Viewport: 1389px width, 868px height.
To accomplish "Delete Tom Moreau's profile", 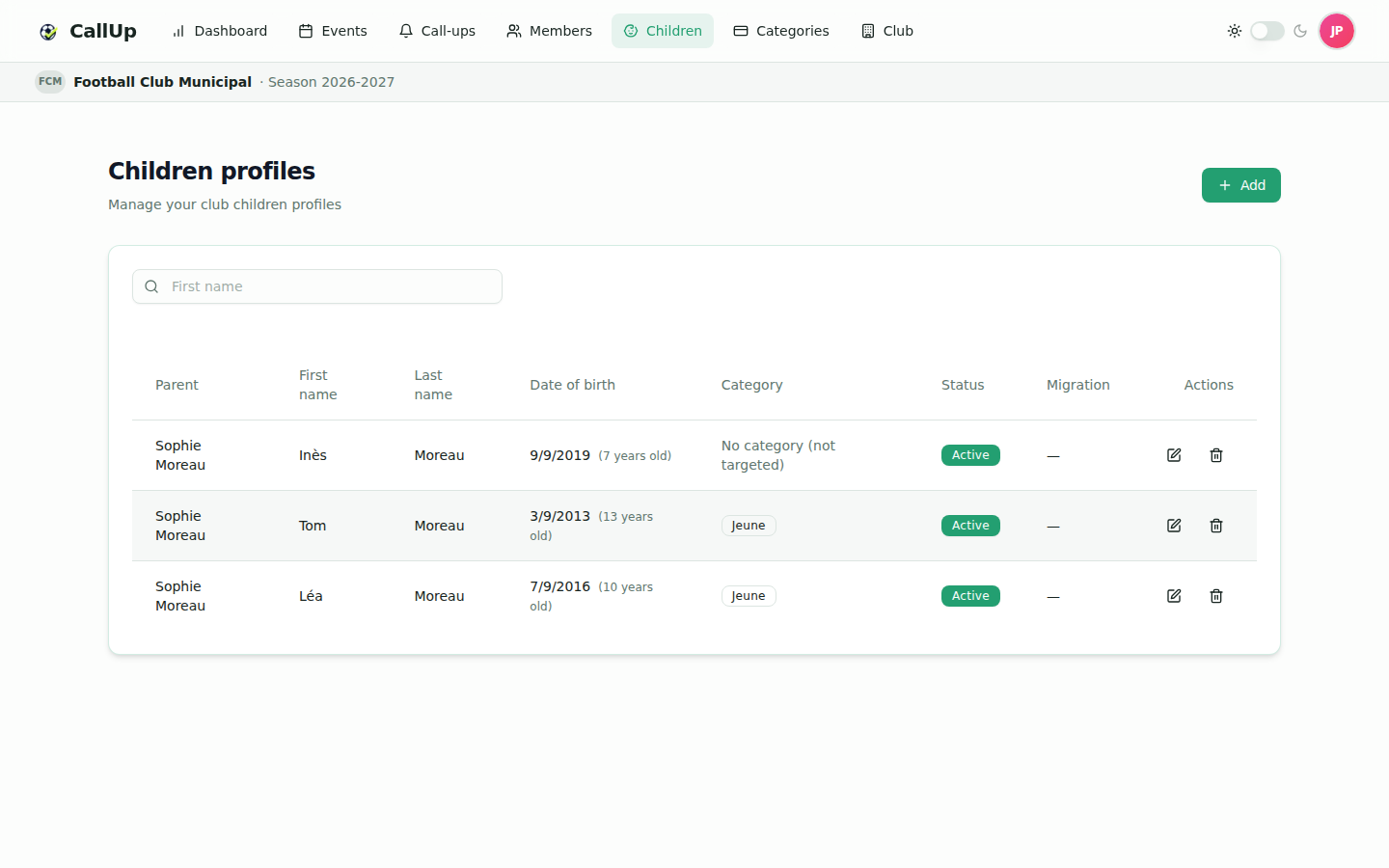I will pos(1216,526).
